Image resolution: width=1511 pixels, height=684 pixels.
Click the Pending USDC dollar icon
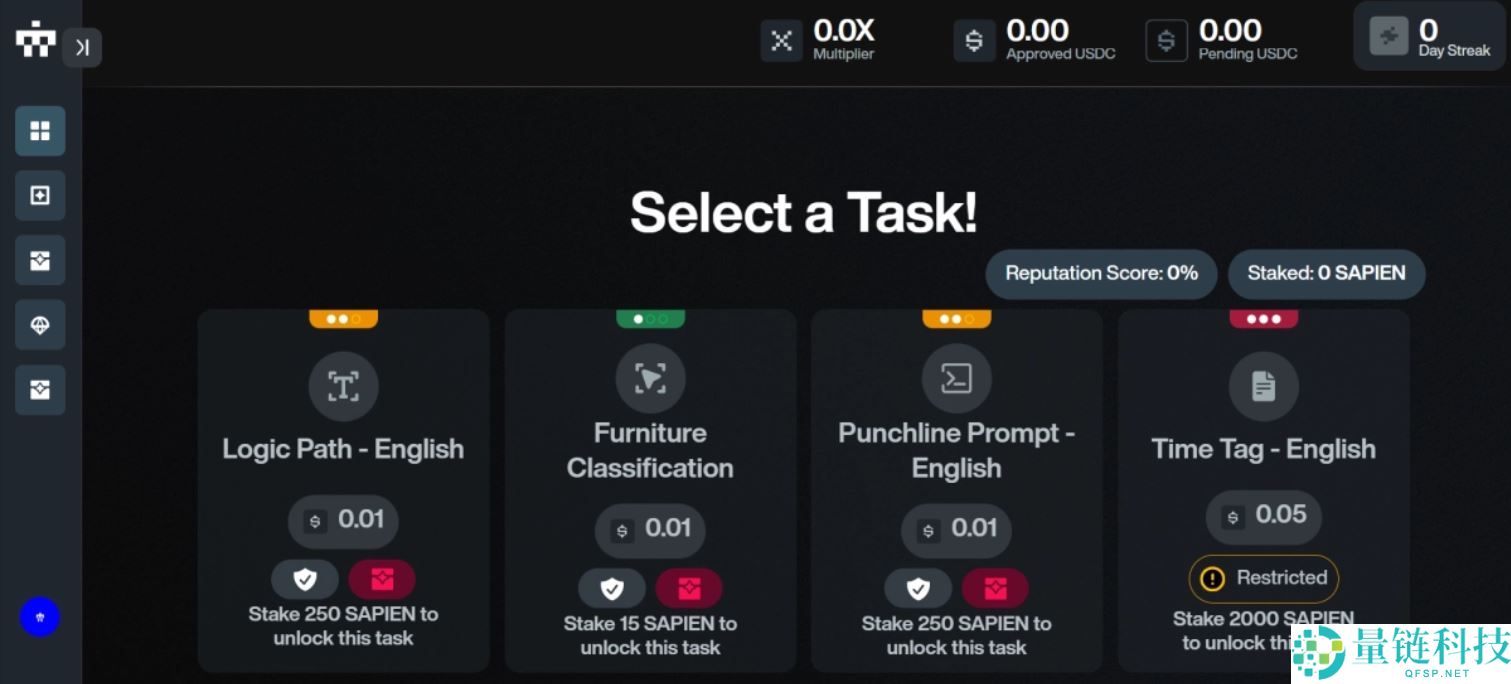click(x=1166, y=41)
